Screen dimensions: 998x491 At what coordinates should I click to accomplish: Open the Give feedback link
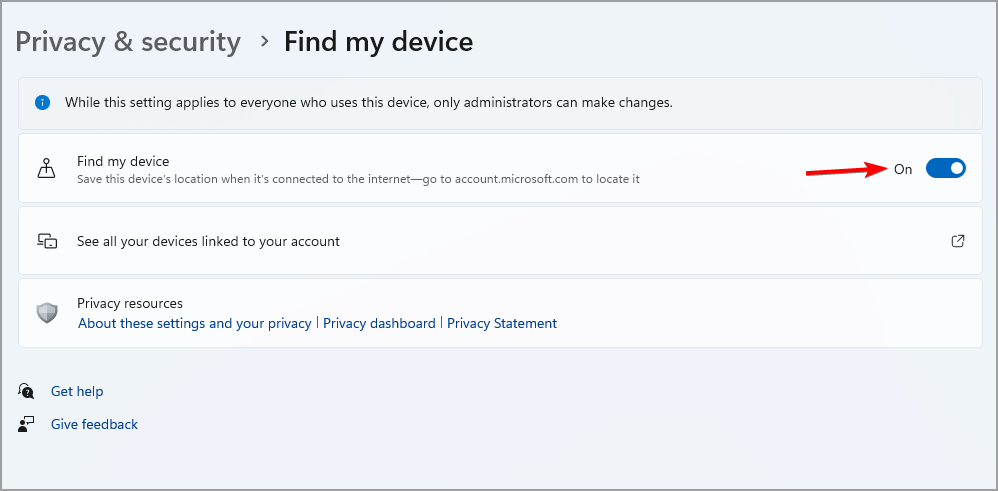tap(94, 424)
